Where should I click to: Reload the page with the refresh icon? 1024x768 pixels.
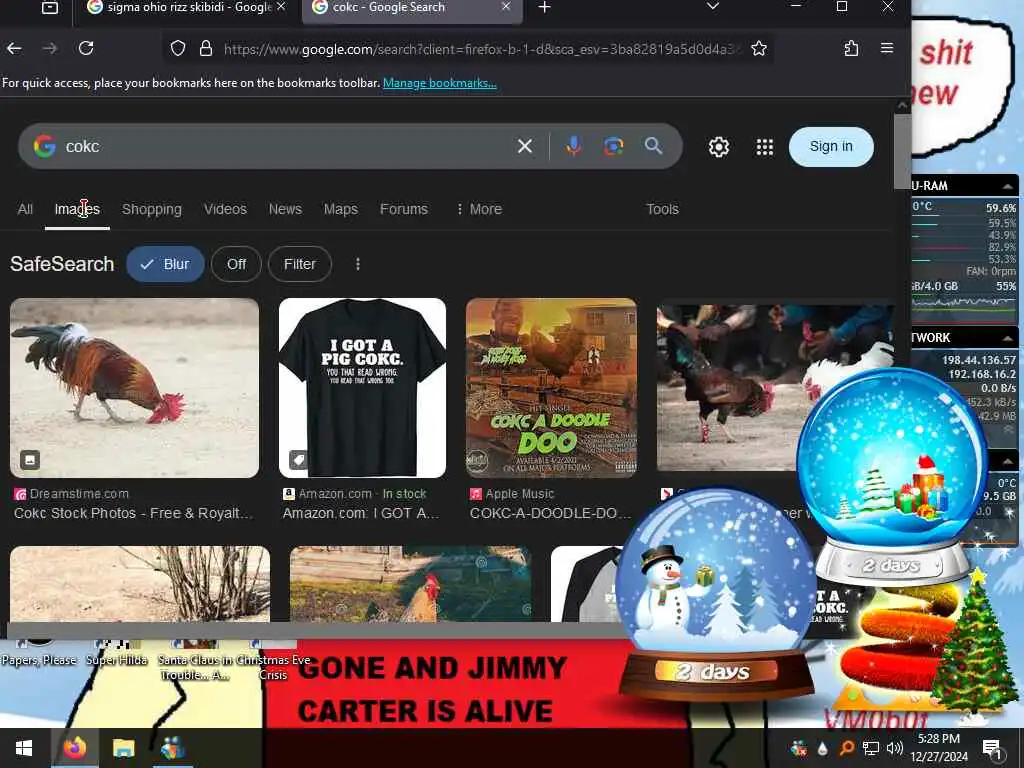[x=86, y=48]
